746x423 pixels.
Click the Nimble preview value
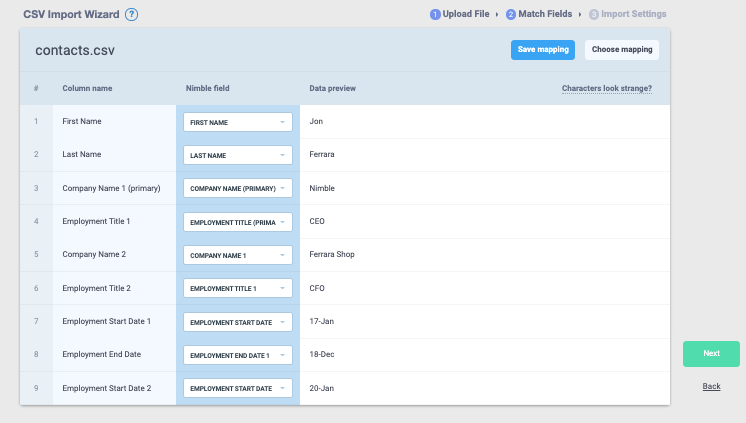point(322,188)
